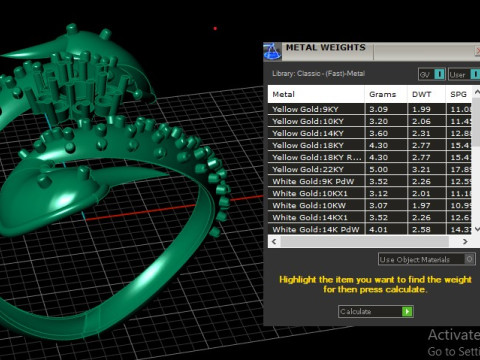Click the Metal column header

tap(316, 94)
